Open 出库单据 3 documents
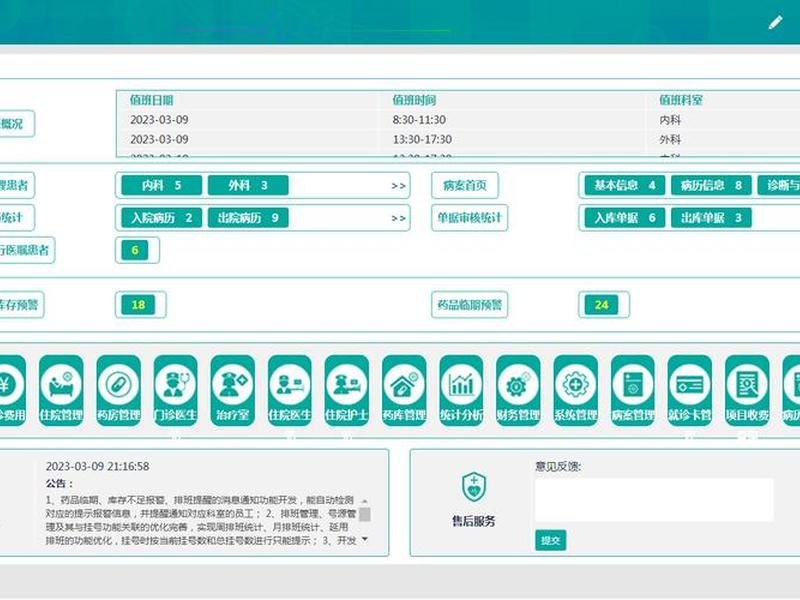 point(711,218)
